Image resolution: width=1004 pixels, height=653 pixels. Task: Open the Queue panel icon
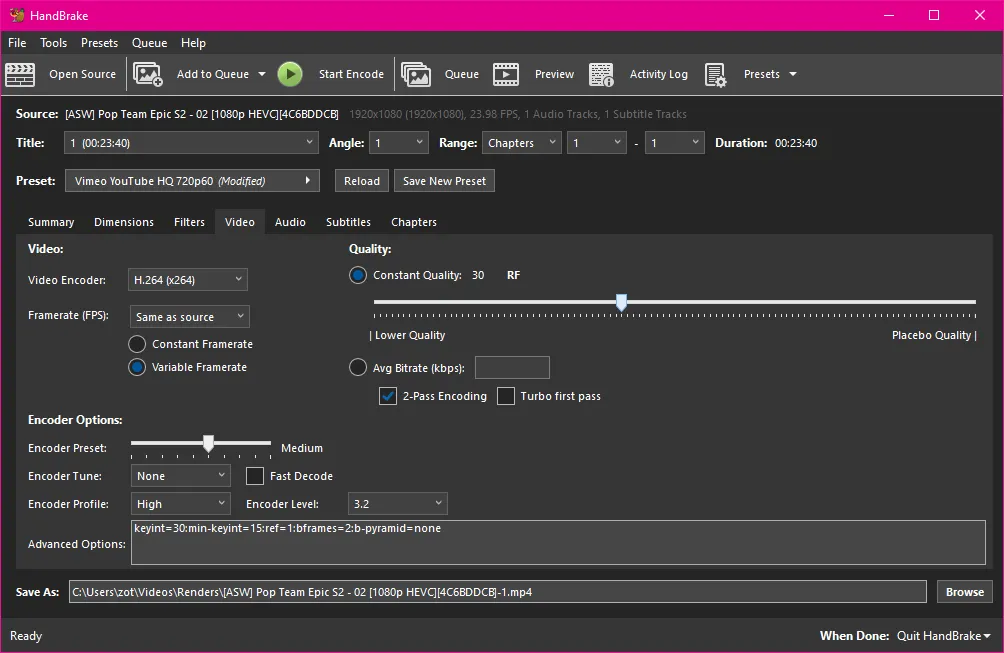(x=417, y=74)
